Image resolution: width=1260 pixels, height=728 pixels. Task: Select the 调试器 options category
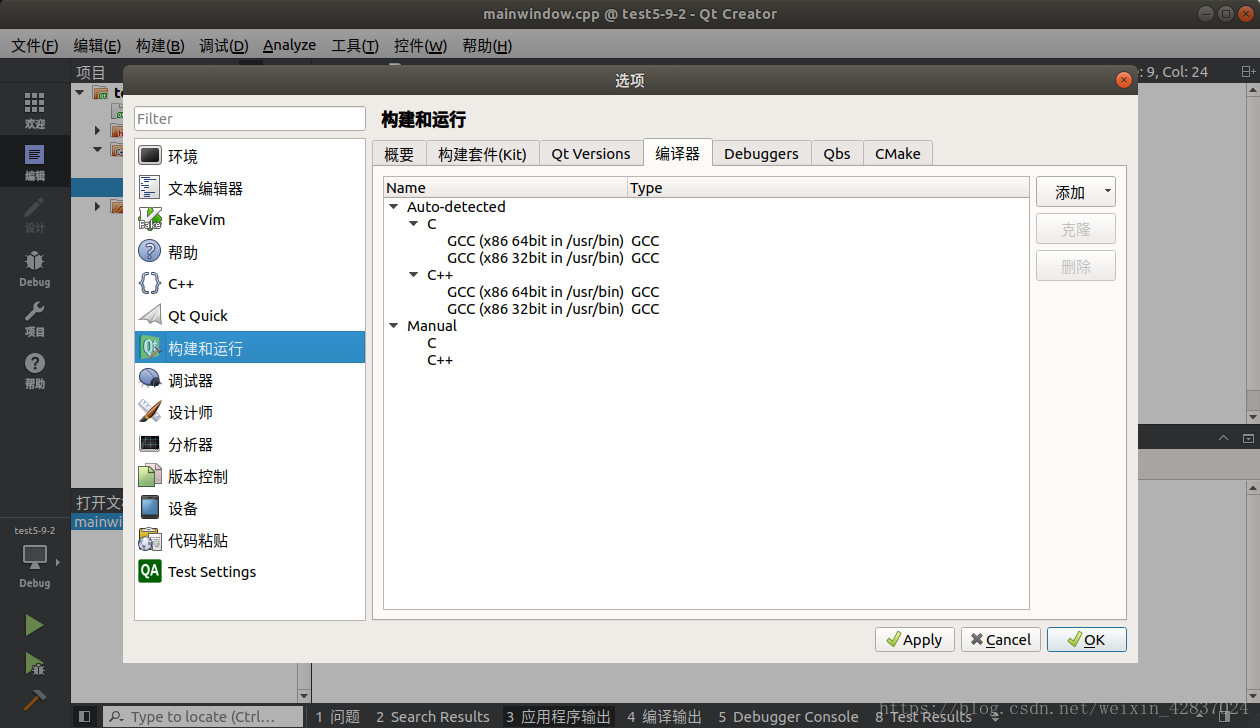pyautogui.click(x=250, y=380)
